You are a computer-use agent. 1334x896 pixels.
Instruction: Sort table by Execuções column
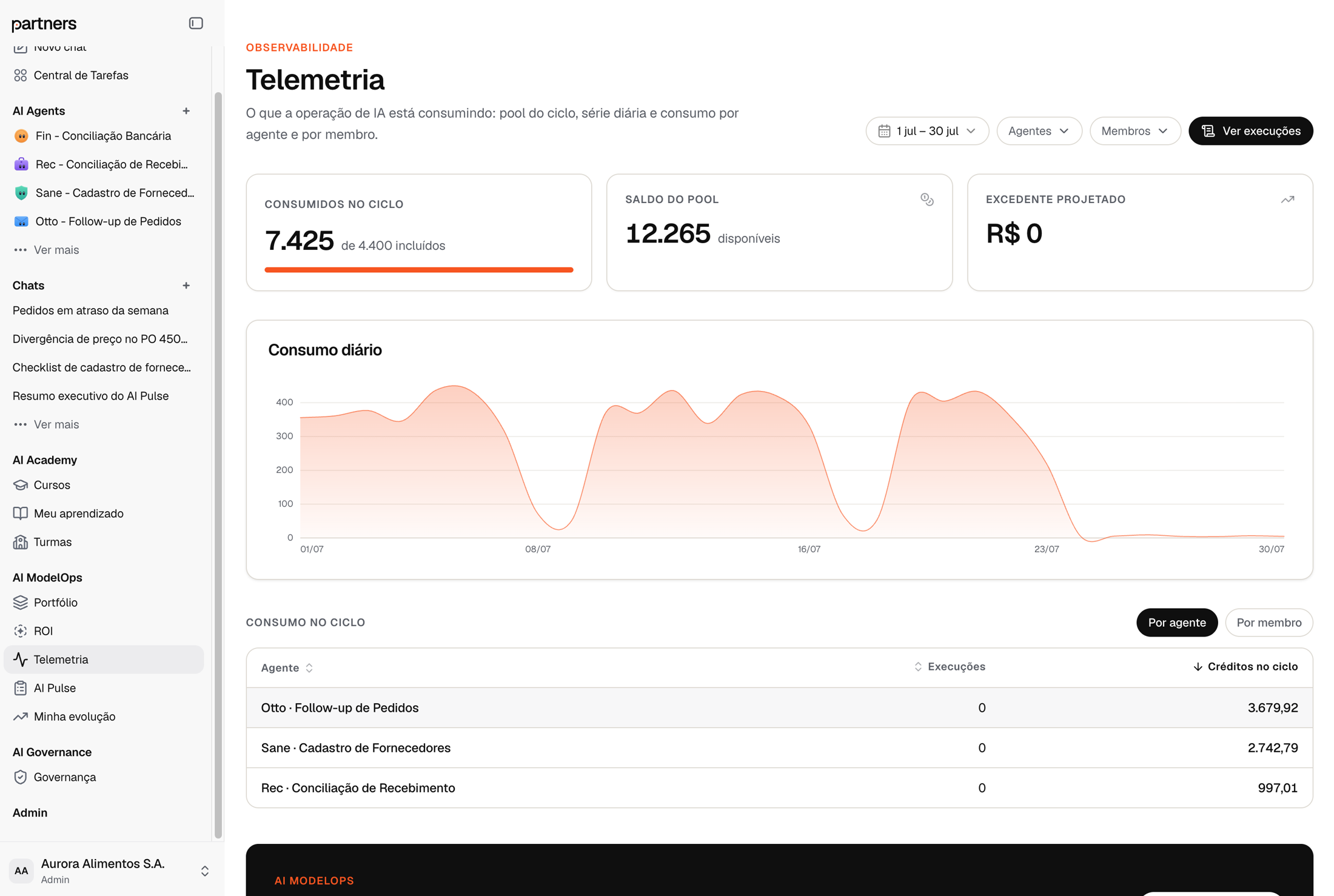point(950,667)
